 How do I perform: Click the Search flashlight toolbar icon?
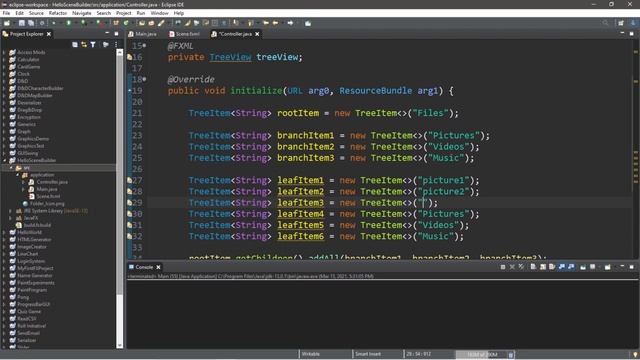click(x=161, y=23)
